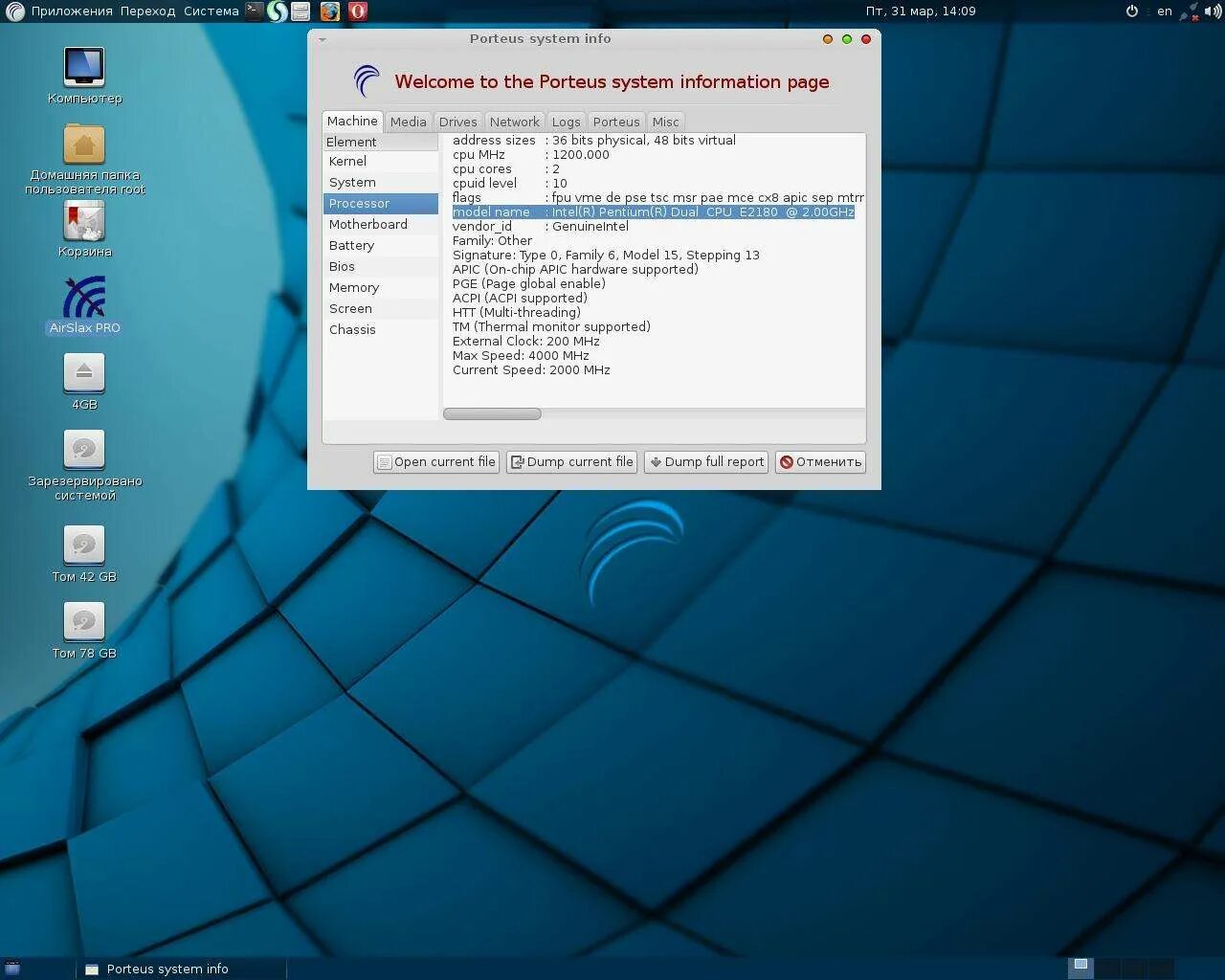The width and height of the screenshot is (1225, 980).
Task: Open the network connection status icon
Action: 1190,11
